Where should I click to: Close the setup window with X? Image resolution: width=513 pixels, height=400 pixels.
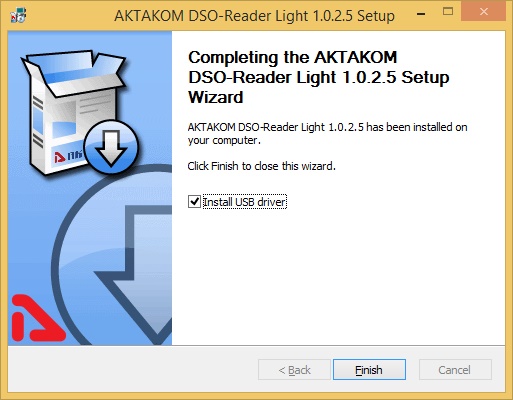[484, 12]
